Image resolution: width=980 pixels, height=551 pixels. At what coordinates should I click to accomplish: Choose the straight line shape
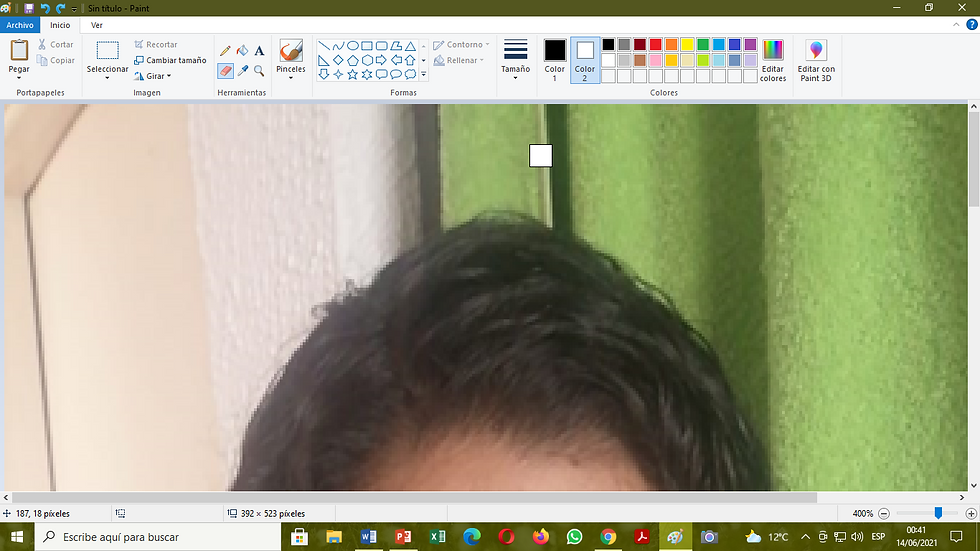click(x=324, y=46)
